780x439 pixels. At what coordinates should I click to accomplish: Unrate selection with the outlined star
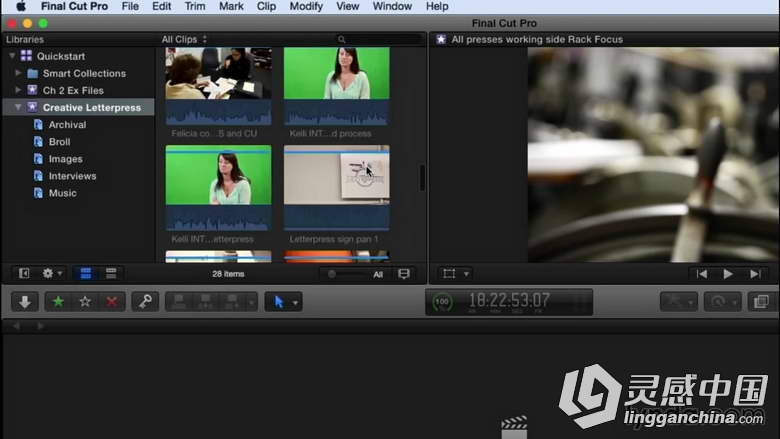[85, 302]
